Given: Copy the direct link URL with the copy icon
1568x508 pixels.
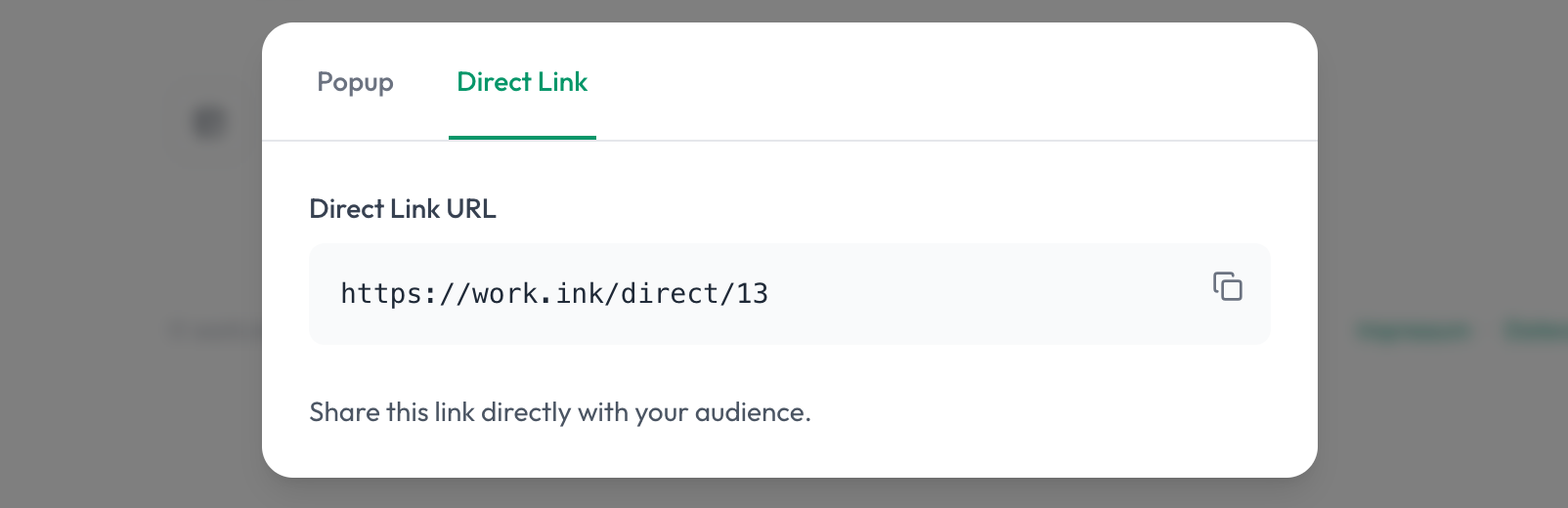Looking at the screenshot, I should pos(1228,286).
